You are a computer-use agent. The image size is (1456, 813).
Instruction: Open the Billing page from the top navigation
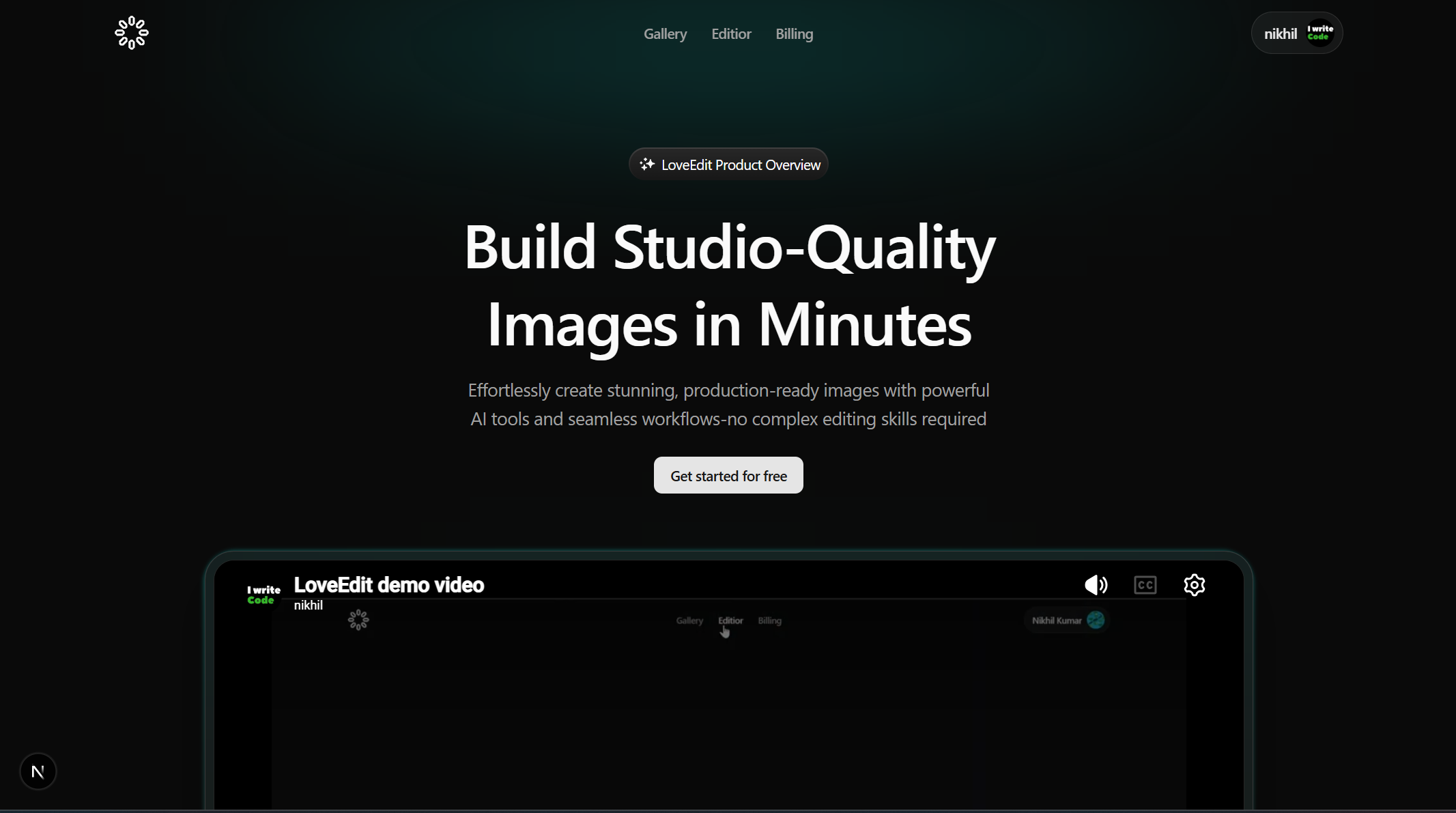[x=794, y=33]
